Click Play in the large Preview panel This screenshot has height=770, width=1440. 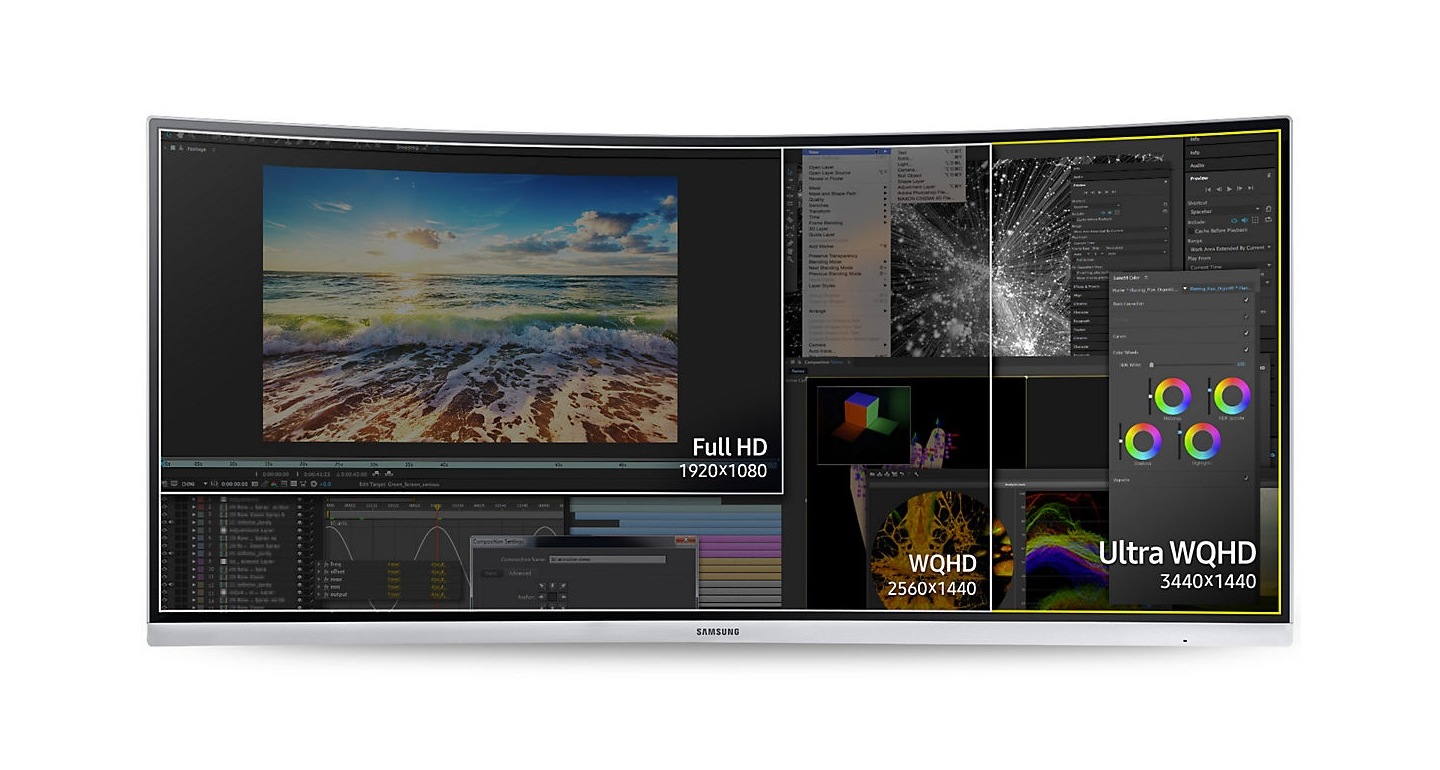click(x=1230, y=189)
